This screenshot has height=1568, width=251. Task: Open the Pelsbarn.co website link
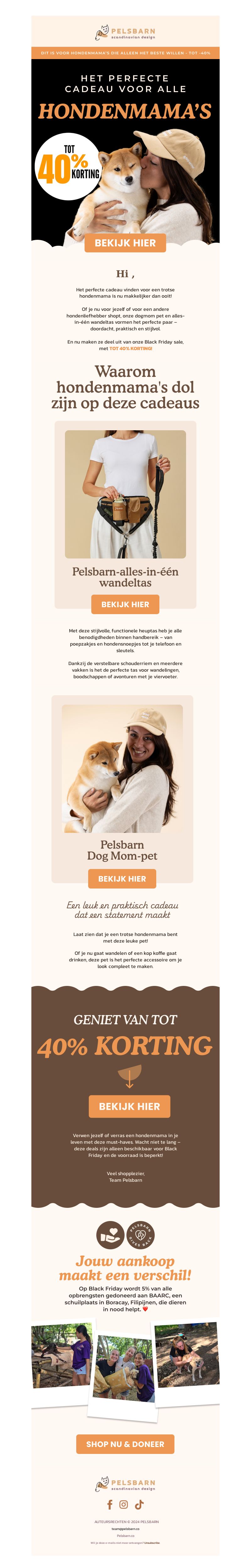pyautogui.click(x=125, y=1536)
